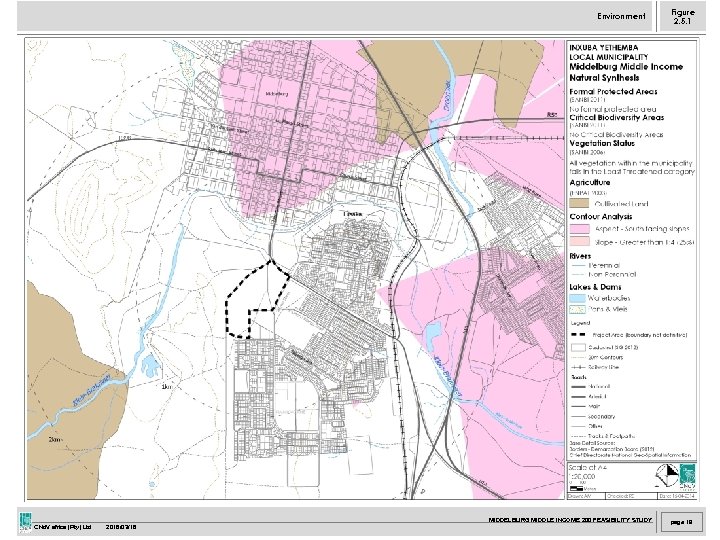
Task: Click the 'Scale at A4' text
Action: click(587, 467)
